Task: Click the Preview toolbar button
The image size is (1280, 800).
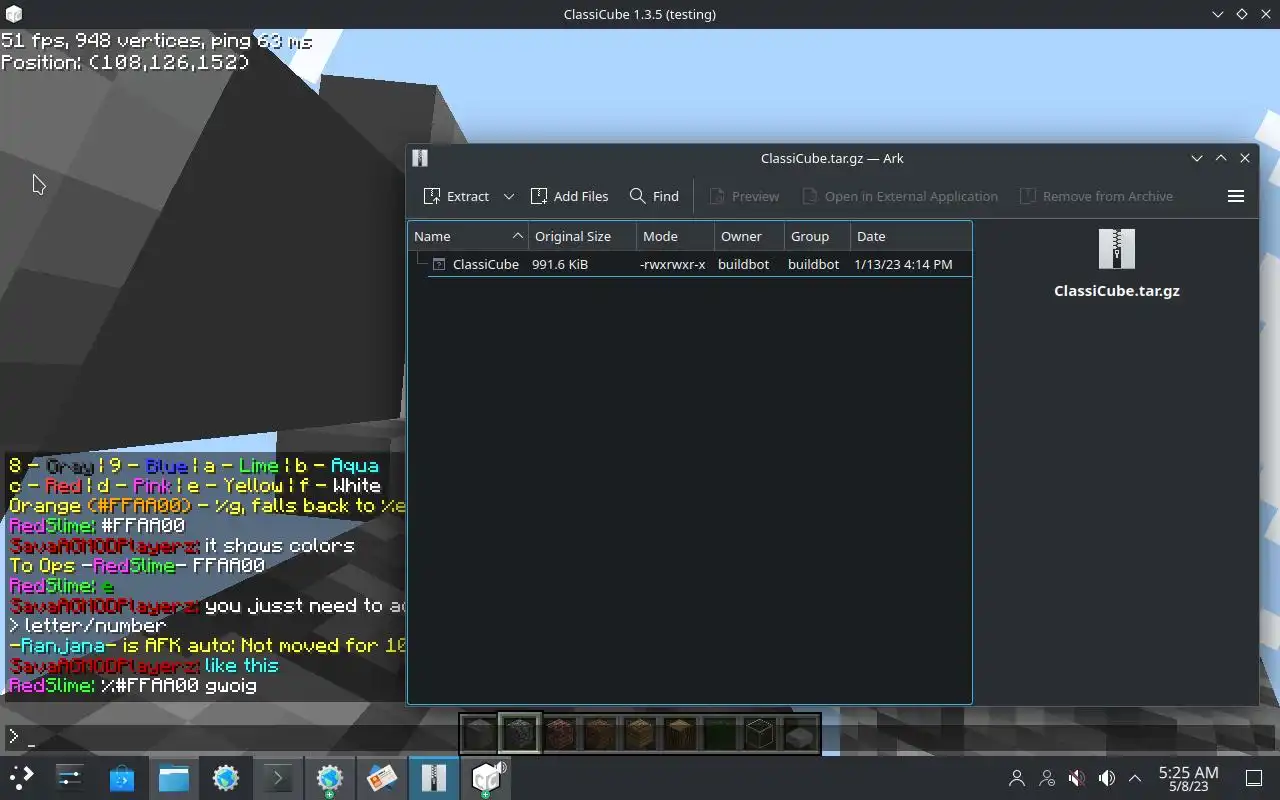Action: (744, 196)
